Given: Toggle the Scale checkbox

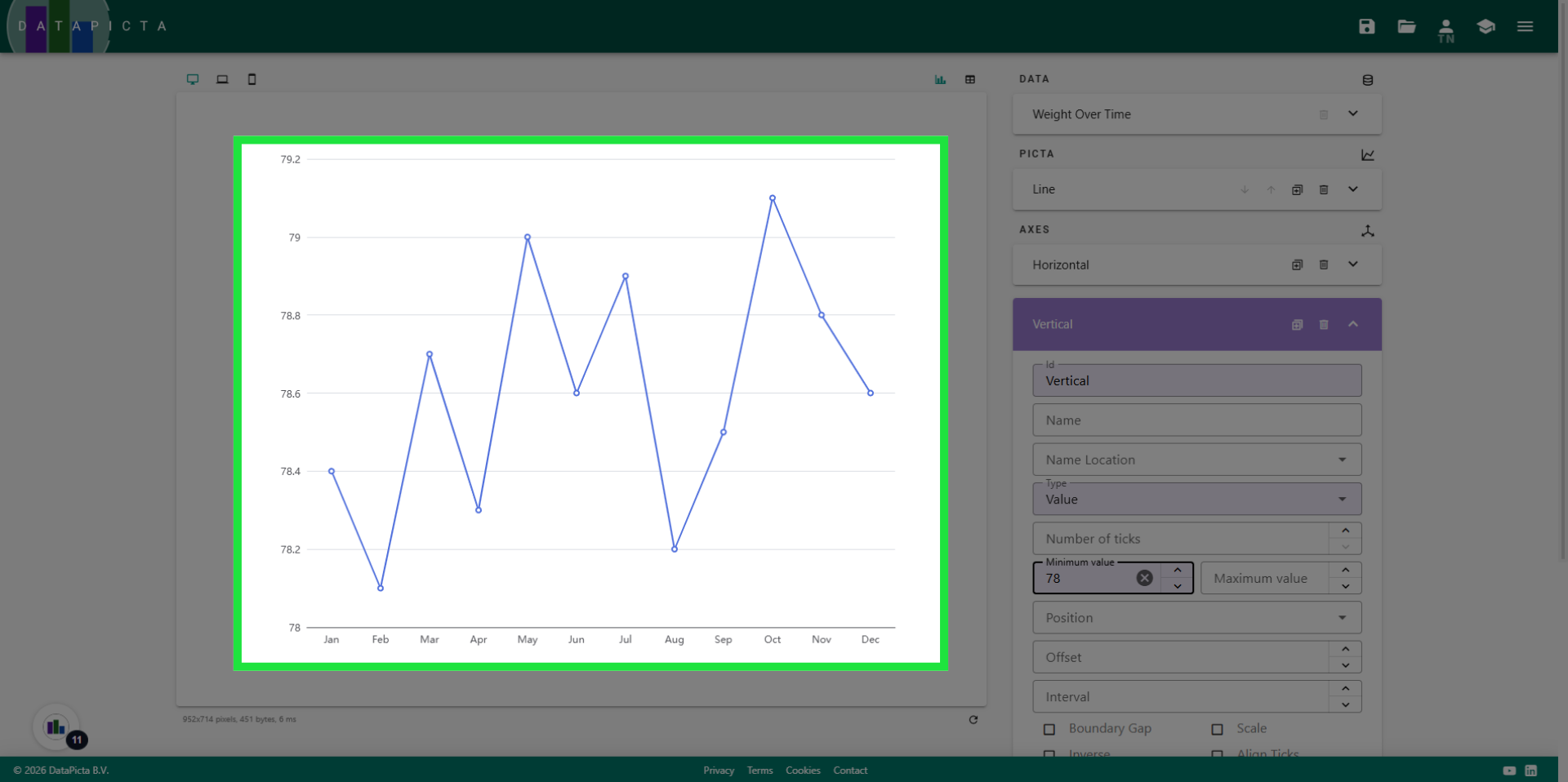Looking at the screenshot, I should click(x=1217, y=729).
